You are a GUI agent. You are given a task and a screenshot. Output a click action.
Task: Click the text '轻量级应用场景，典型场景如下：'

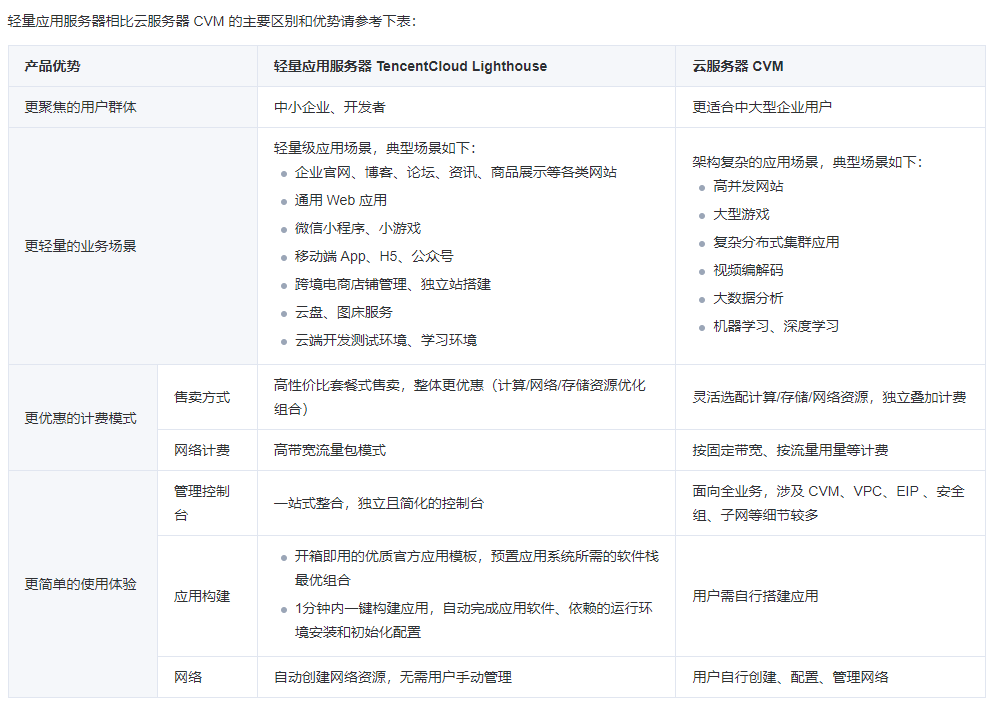coord(375,148)
